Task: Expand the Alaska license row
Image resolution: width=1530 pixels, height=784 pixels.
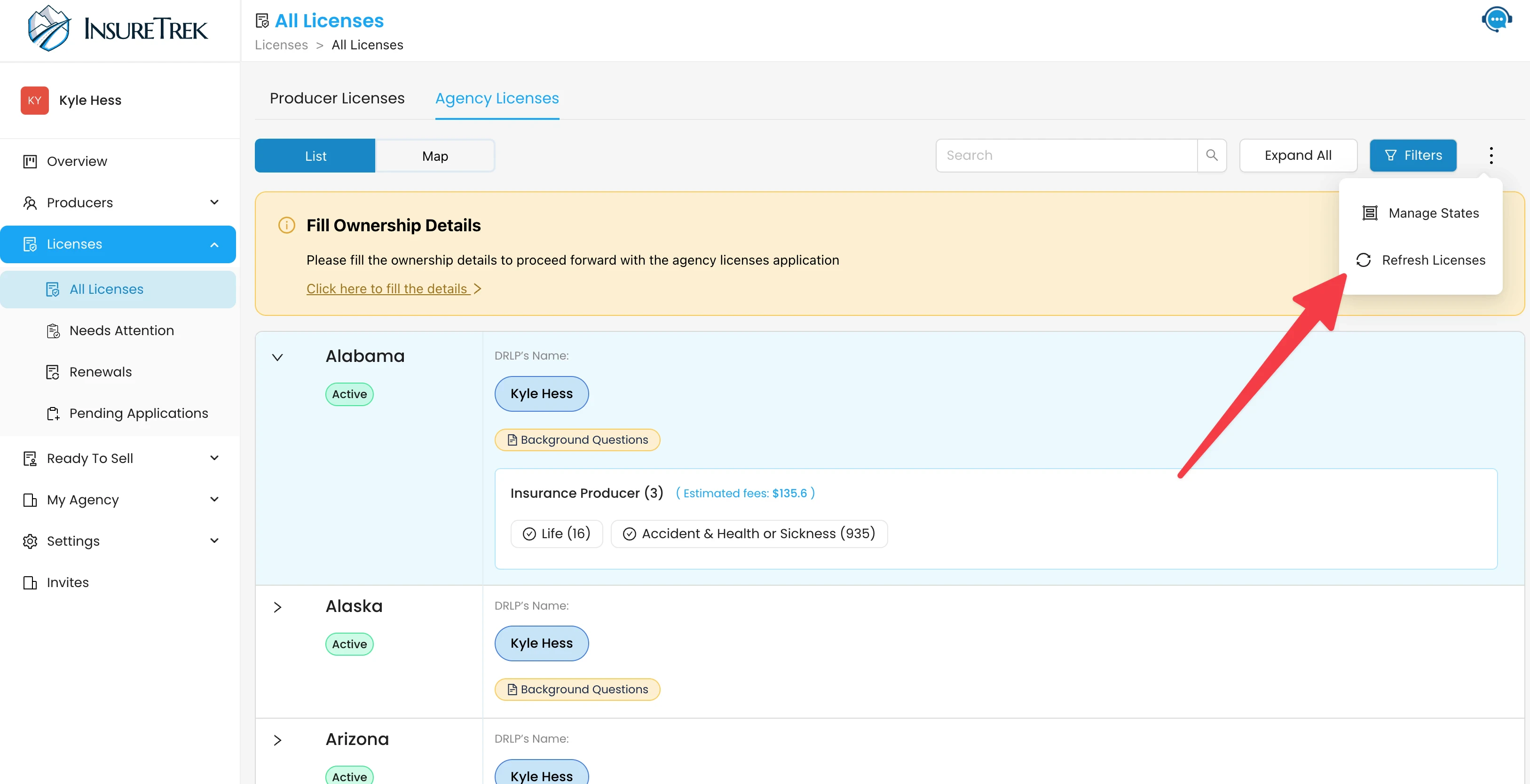Action: click(x=277, y=607)
